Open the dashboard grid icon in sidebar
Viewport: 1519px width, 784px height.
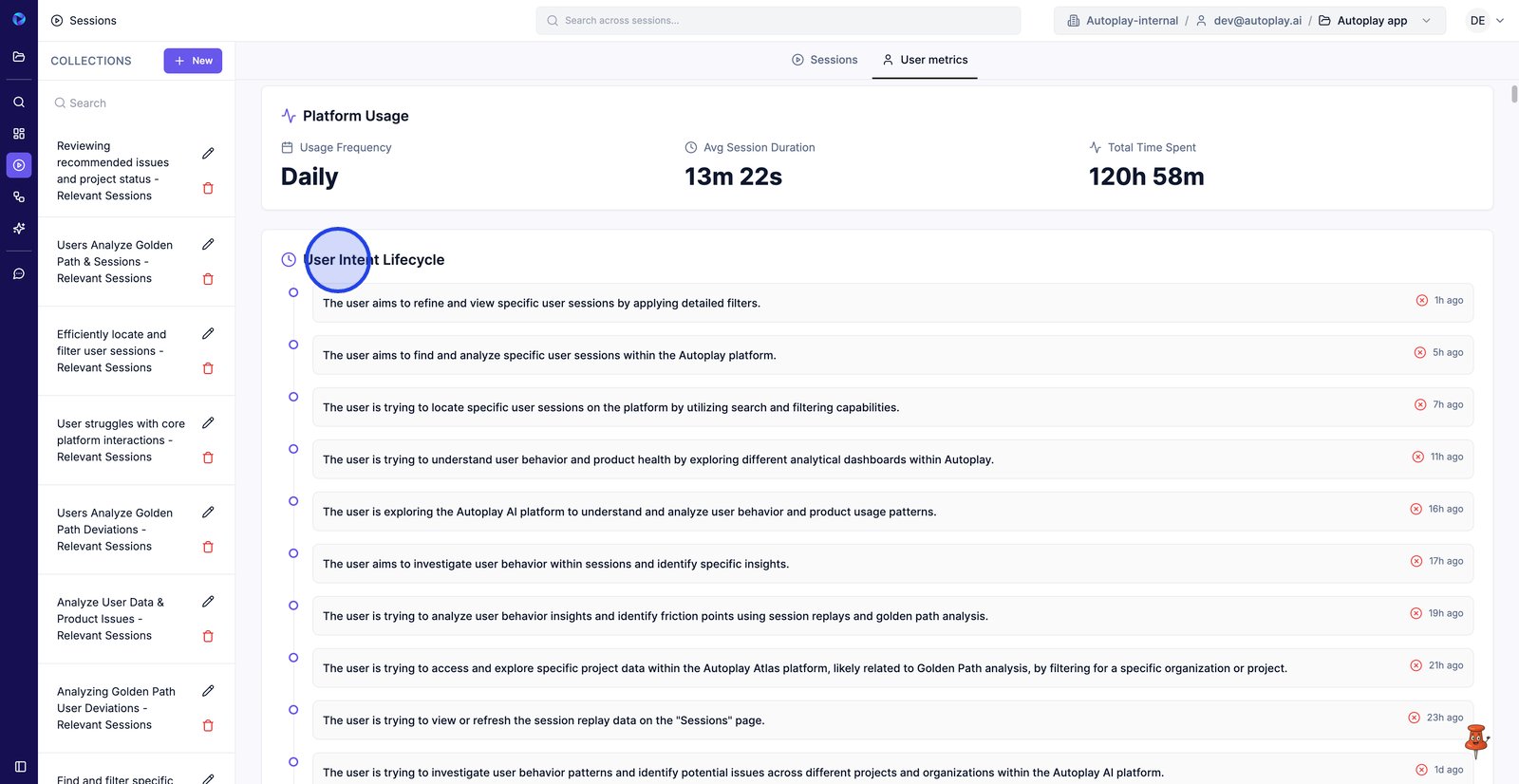pyautogui.click(x=19, y=134)
